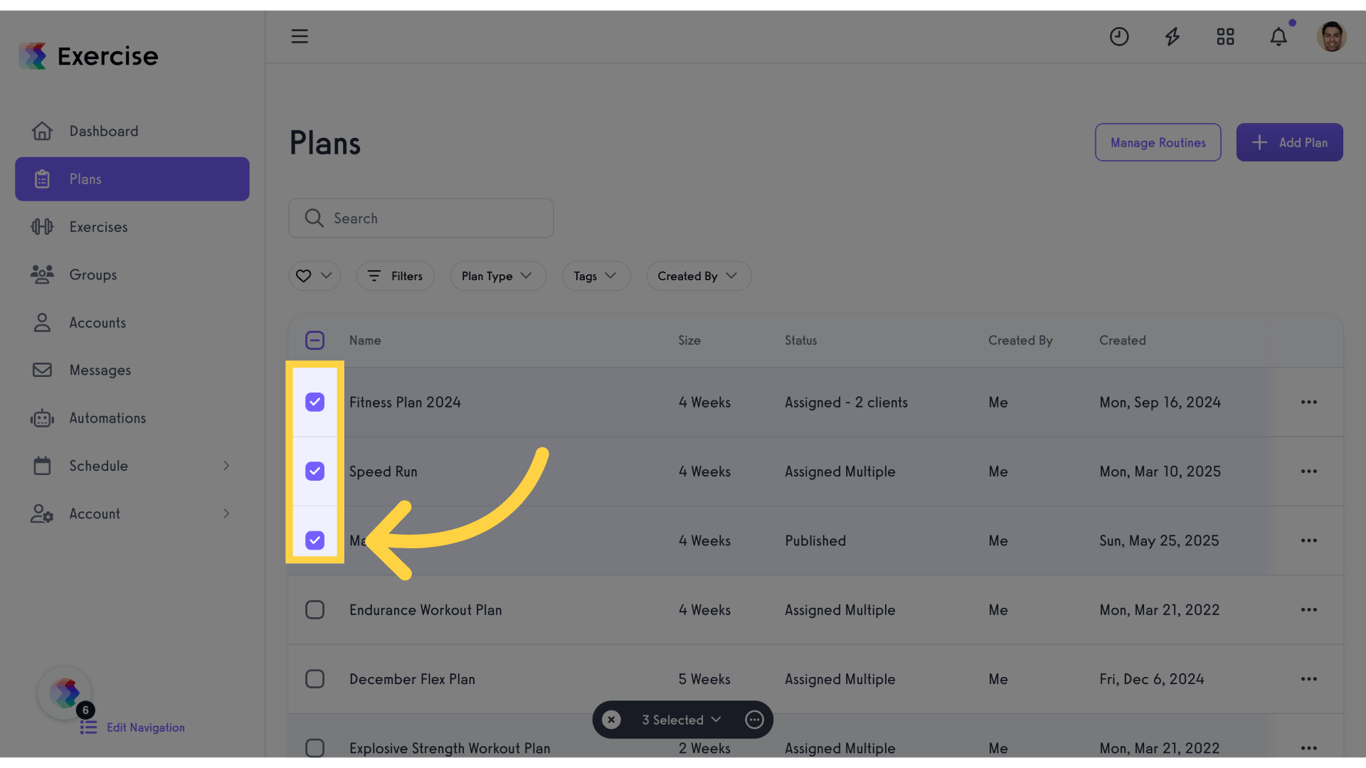The width and height of the screenshot is (1366, 768).
Task: Open the row actions menu for Speed Run
Action: (1309, 471)
